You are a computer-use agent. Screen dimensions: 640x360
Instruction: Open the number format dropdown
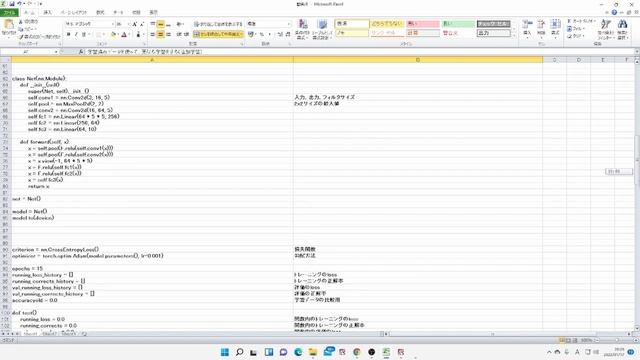click(289, 24)
